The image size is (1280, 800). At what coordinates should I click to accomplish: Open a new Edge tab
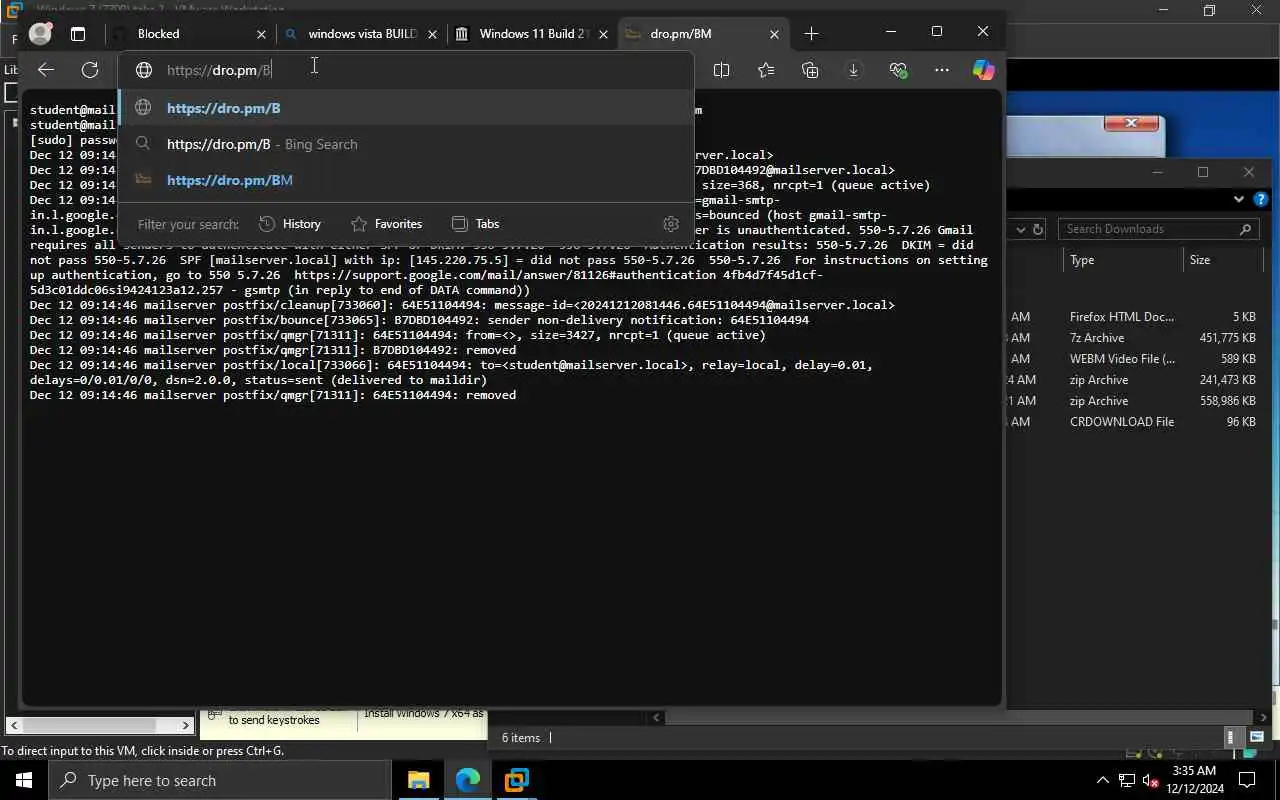tap(811, 34)
